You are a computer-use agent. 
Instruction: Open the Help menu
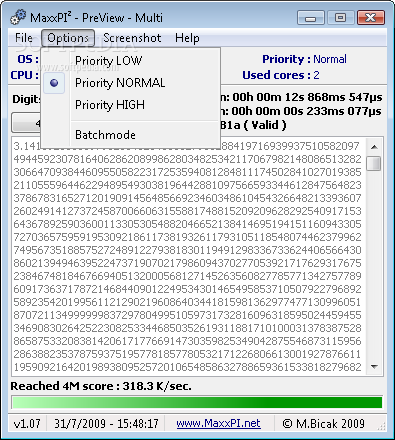pyautogui.click(x=187, y=38)
